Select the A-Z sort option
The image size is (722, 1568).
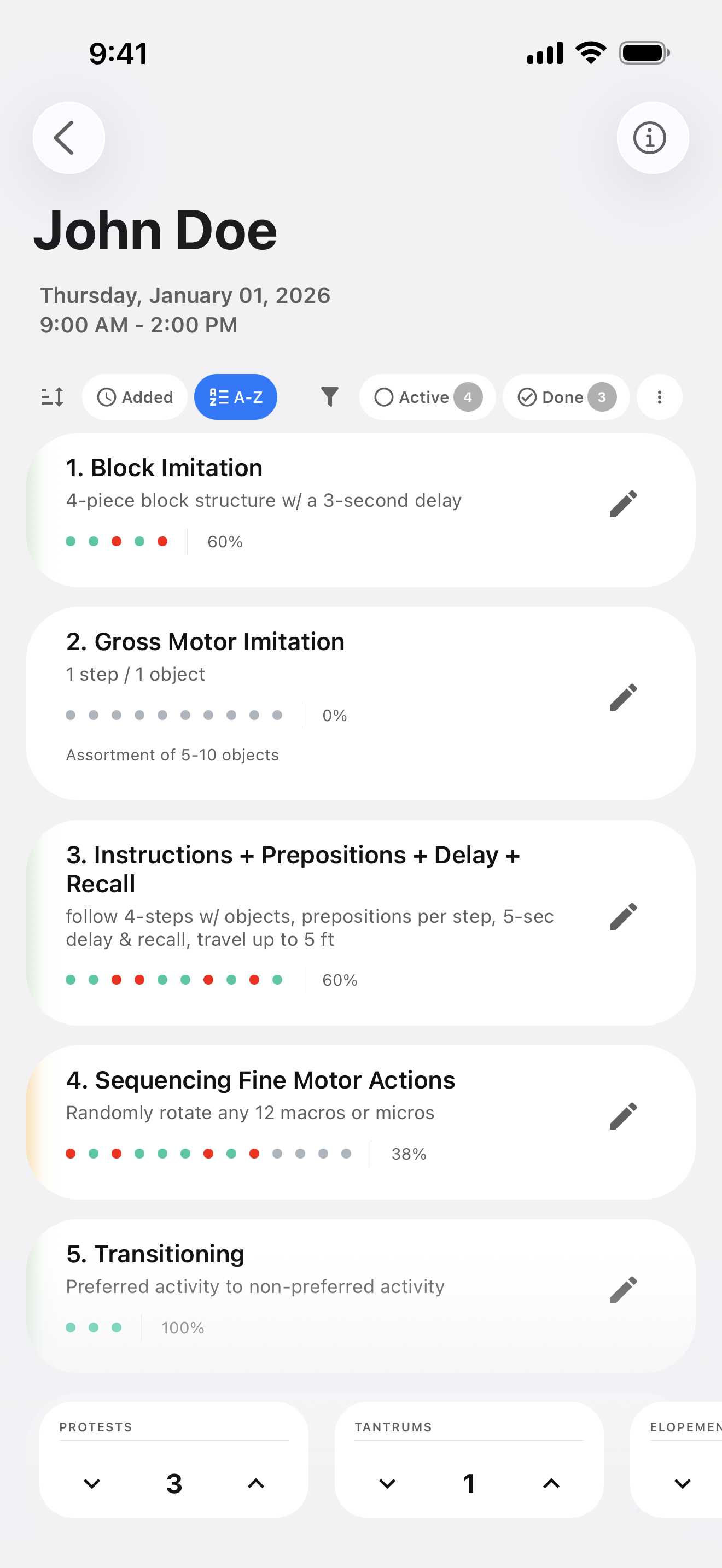tap(236, 397)
